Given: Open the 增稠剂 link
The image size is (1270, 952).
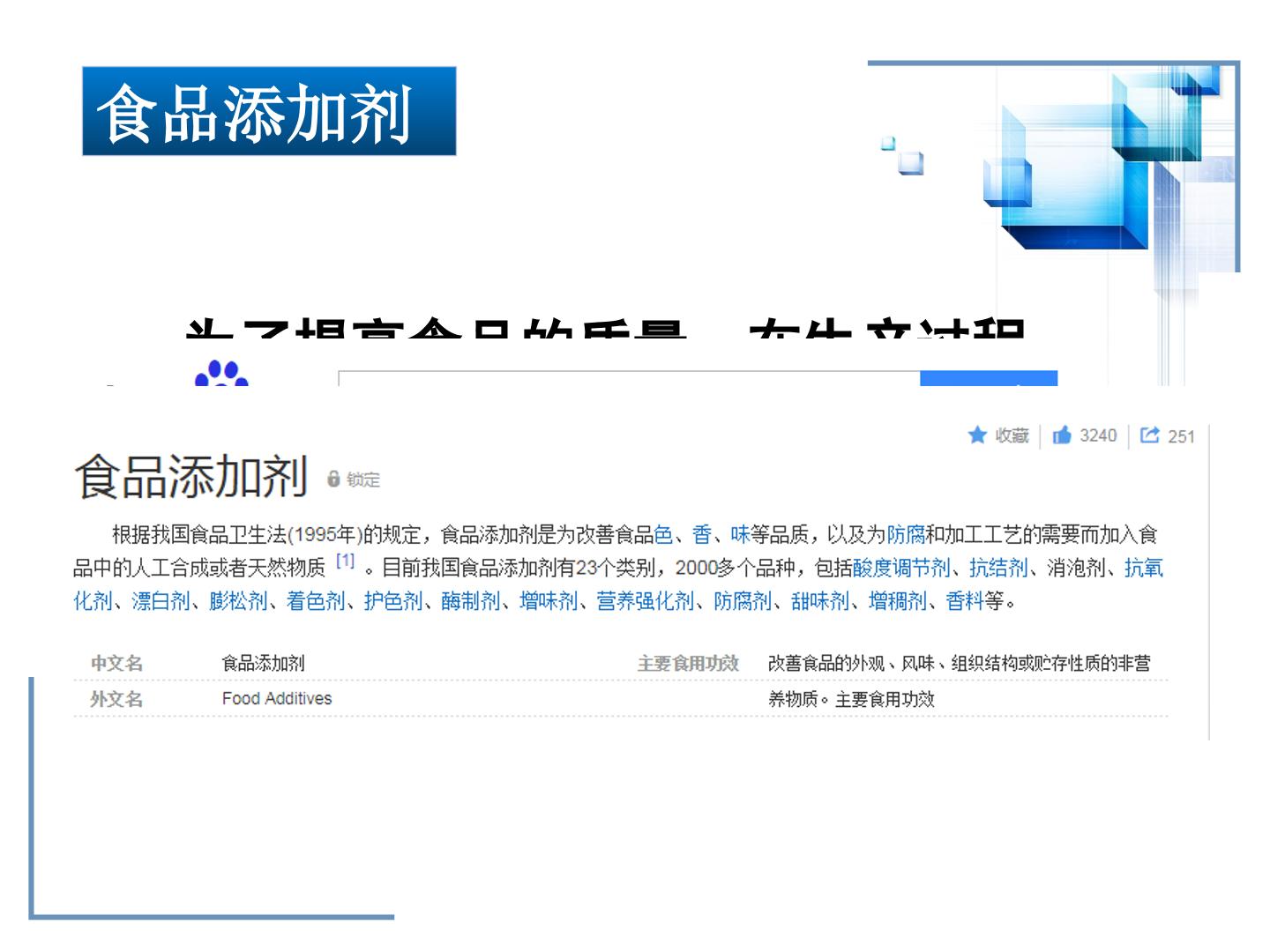Looking at the screenshot, I should pyautogui.click(x=898, y=601).
